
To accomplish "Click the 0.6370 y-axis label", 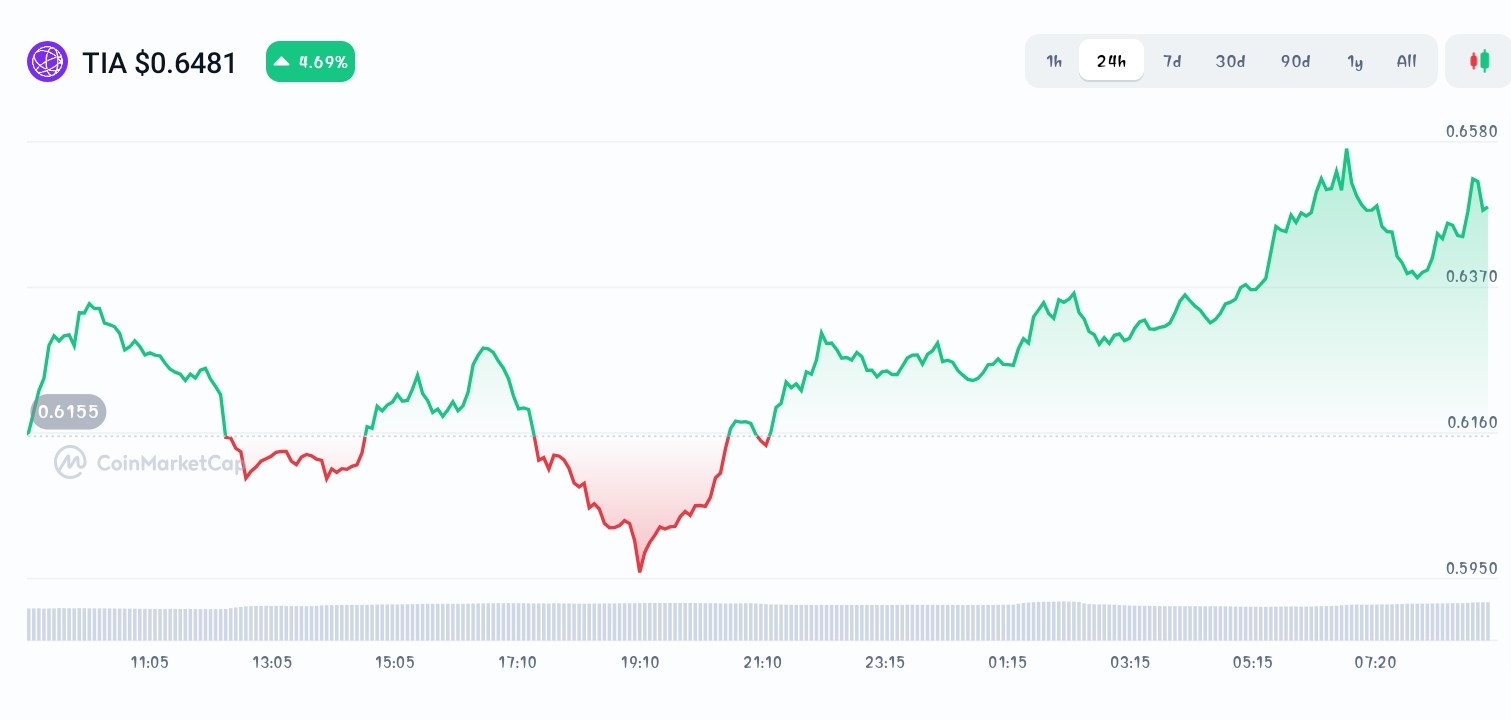I will (x=1471, y=276).
